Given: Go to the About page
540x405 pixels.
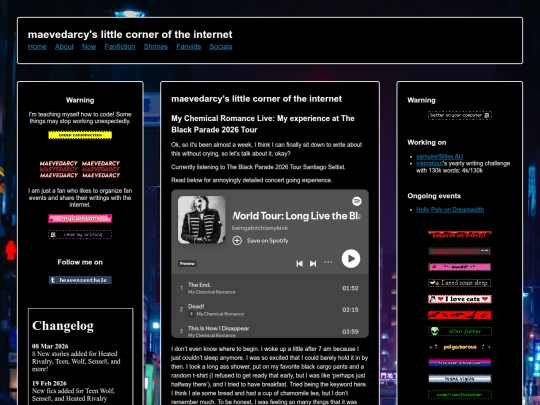Looking at the screenshot, I should 64,46.
